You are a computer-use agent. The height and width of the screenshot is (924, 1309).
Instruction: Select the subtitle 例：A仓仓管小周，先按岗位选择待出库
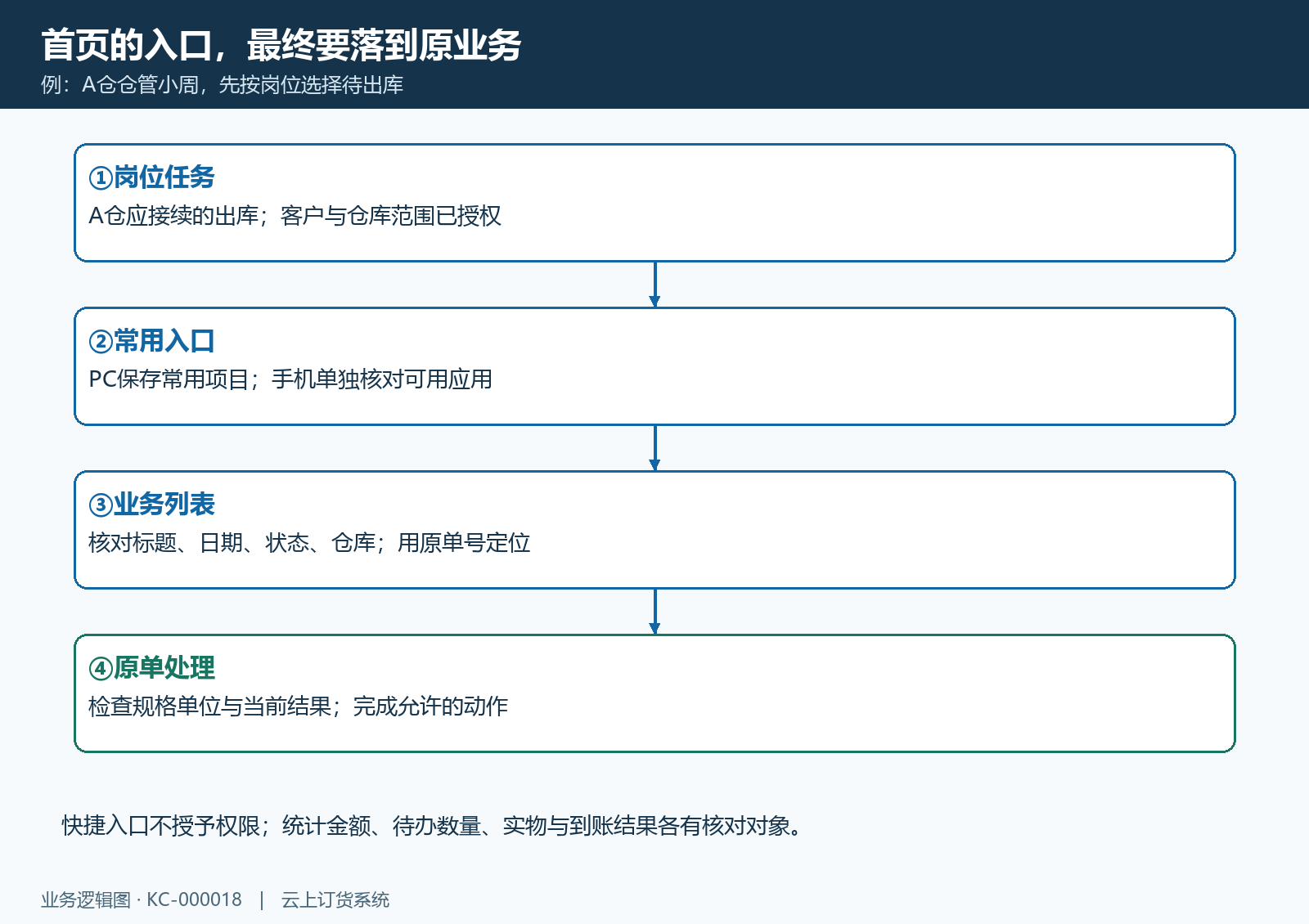222,85
